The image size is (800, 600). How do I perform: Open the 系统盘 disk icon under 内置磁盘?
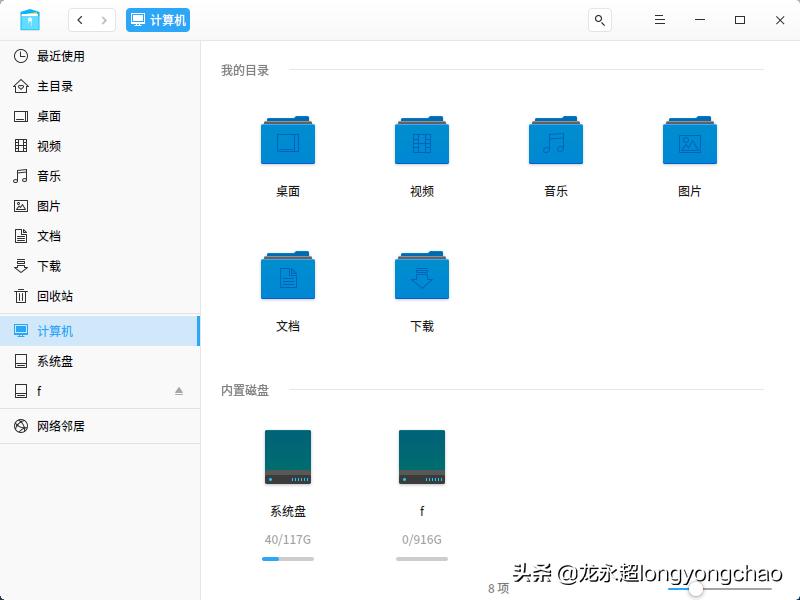(288, 456)
